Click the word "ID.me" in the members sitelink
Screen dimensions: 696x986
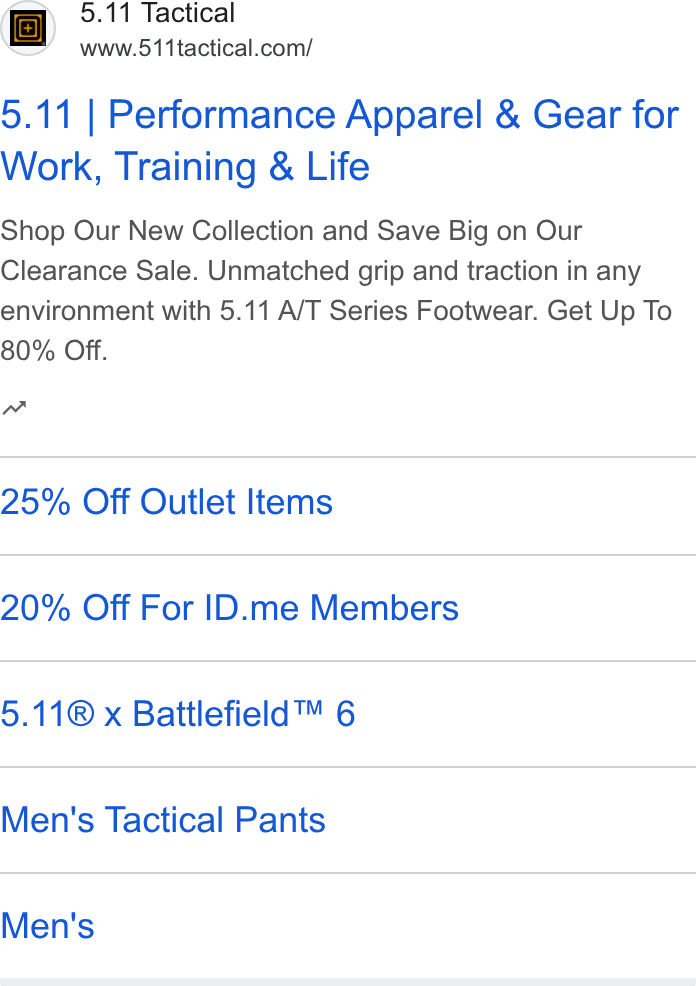[251, 608]
